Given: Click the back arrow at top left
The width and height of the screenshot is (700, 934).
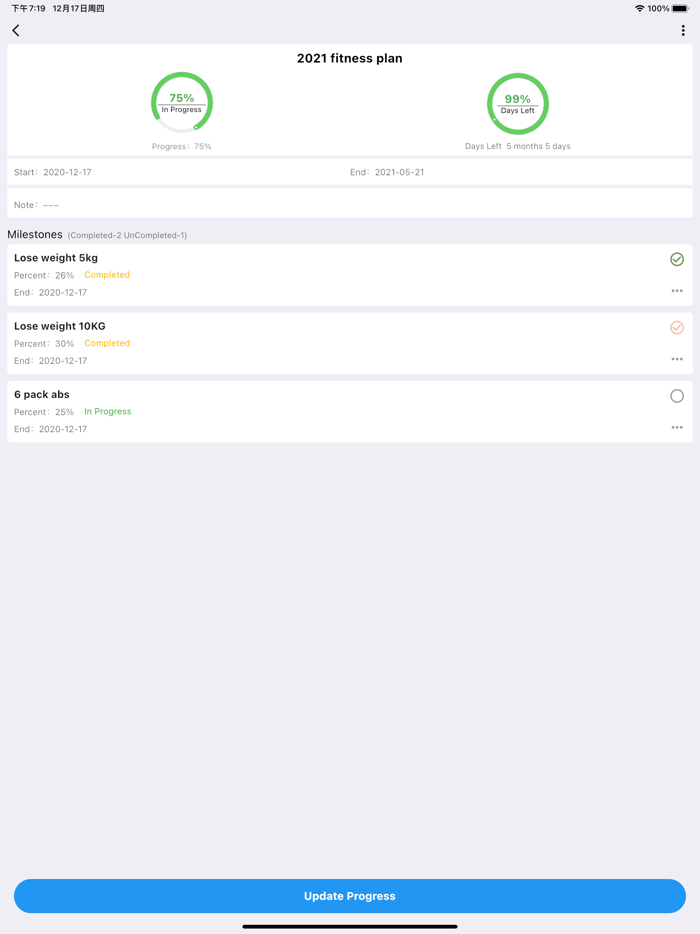Looking at the screenshot, I should click(x=15, y=30).
